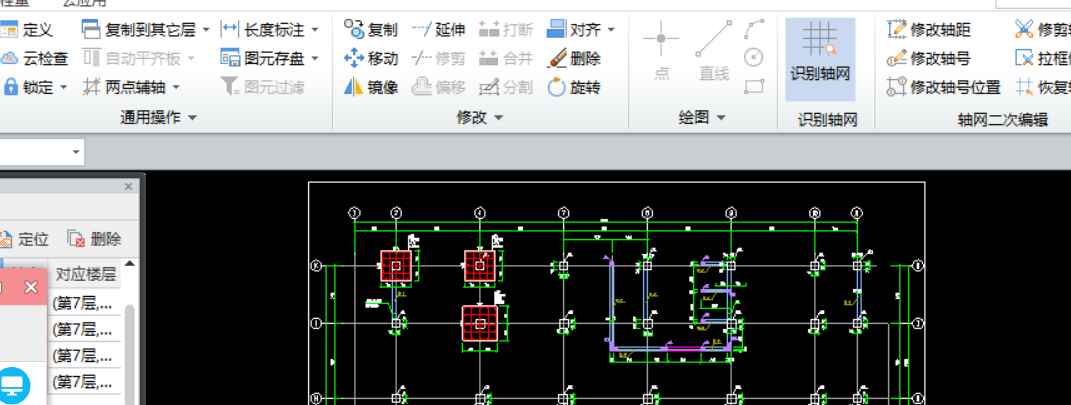Click the 删除 delete tool in ribbon
This screenshot has width=1071, height=405.
(x=574, y=58)
